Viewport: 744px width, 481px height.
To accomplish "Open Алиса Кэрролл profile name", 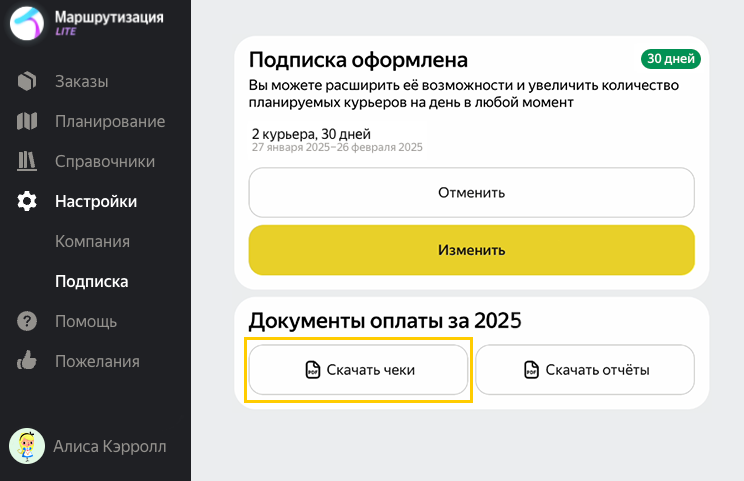I will coord(110,446).
